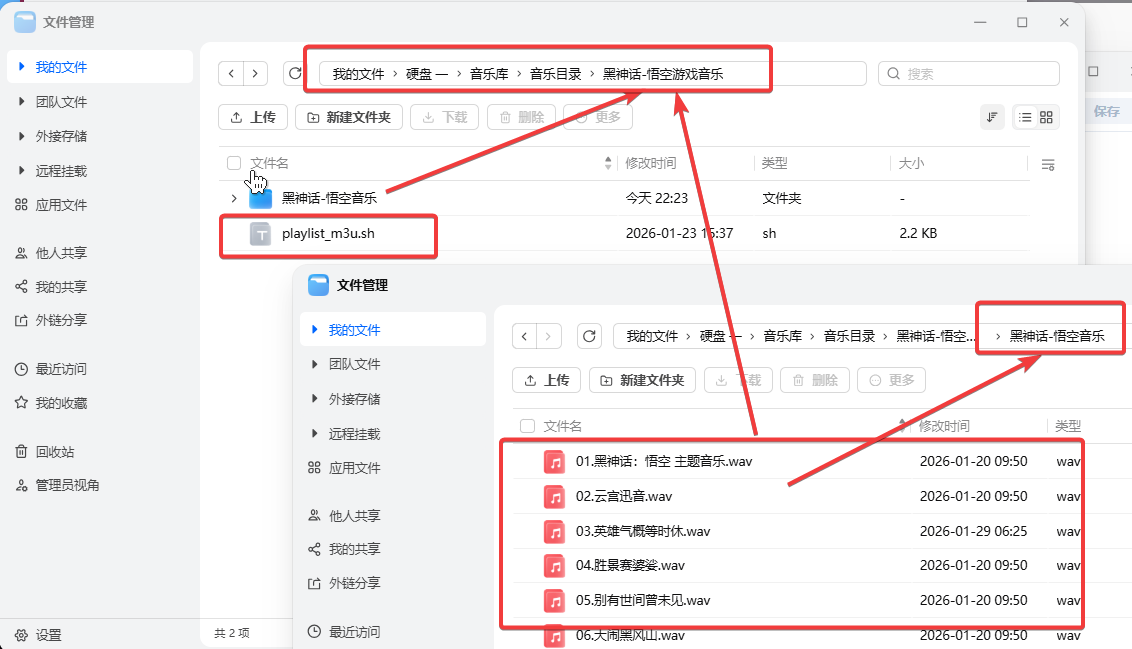This screenshot has width=1132, height=649.
Task: Create a new folder in the rear window
Action: 349,117
